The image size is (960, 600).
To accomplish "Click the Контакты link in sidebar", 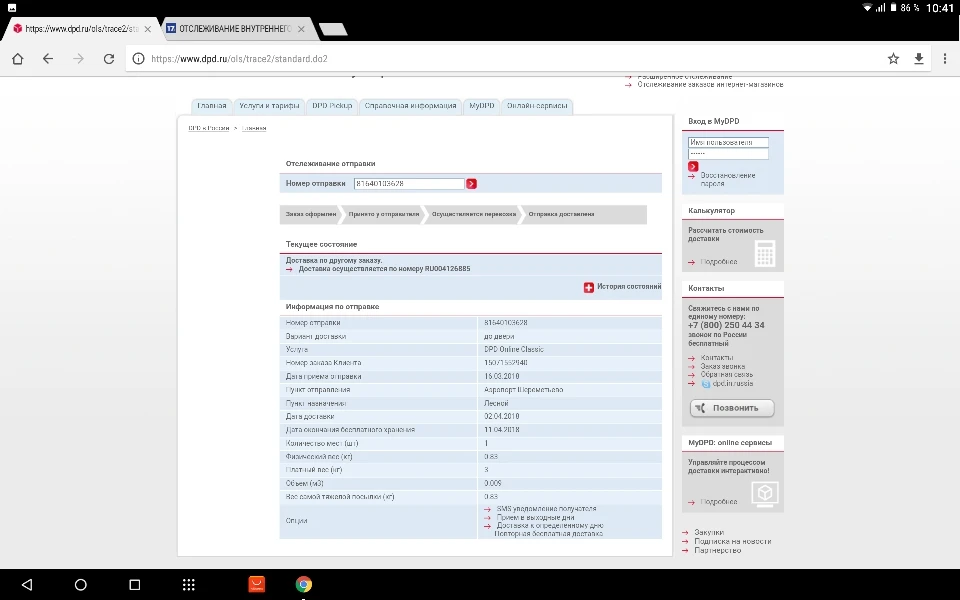I will tap(716, 358).
